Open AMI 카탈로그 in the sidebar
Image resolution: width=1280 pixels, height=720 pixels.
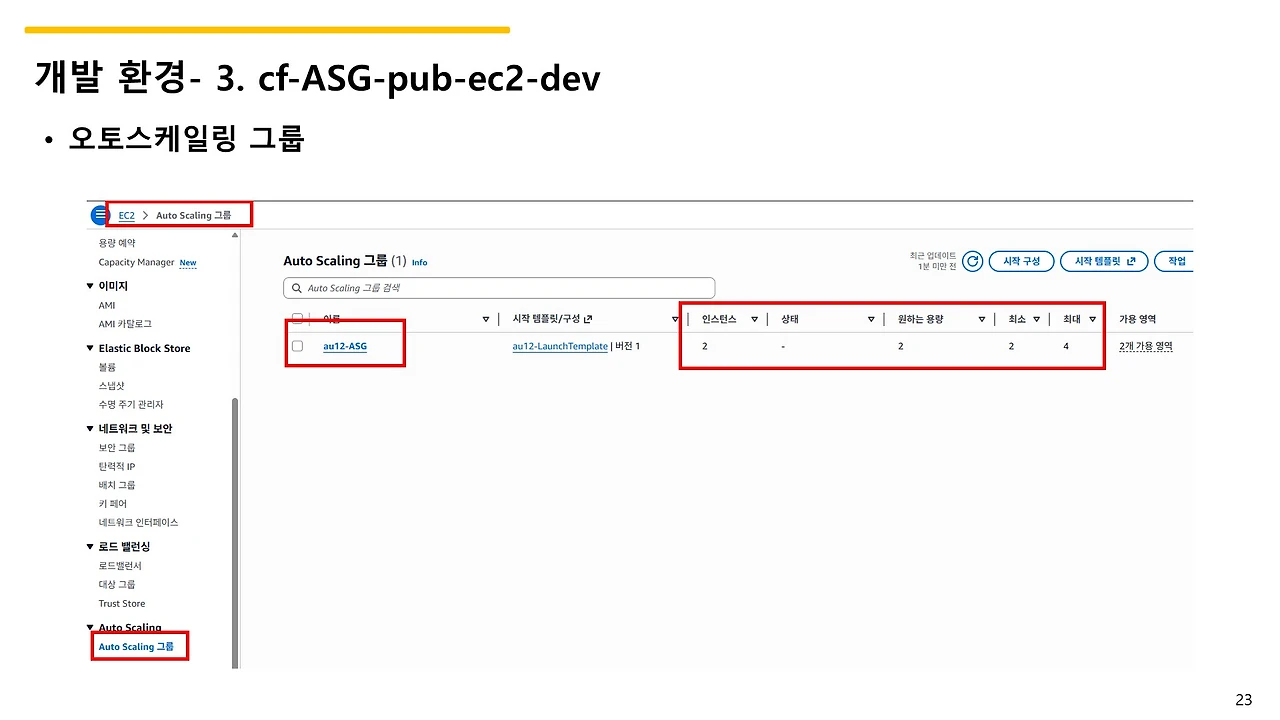point(125,324)
